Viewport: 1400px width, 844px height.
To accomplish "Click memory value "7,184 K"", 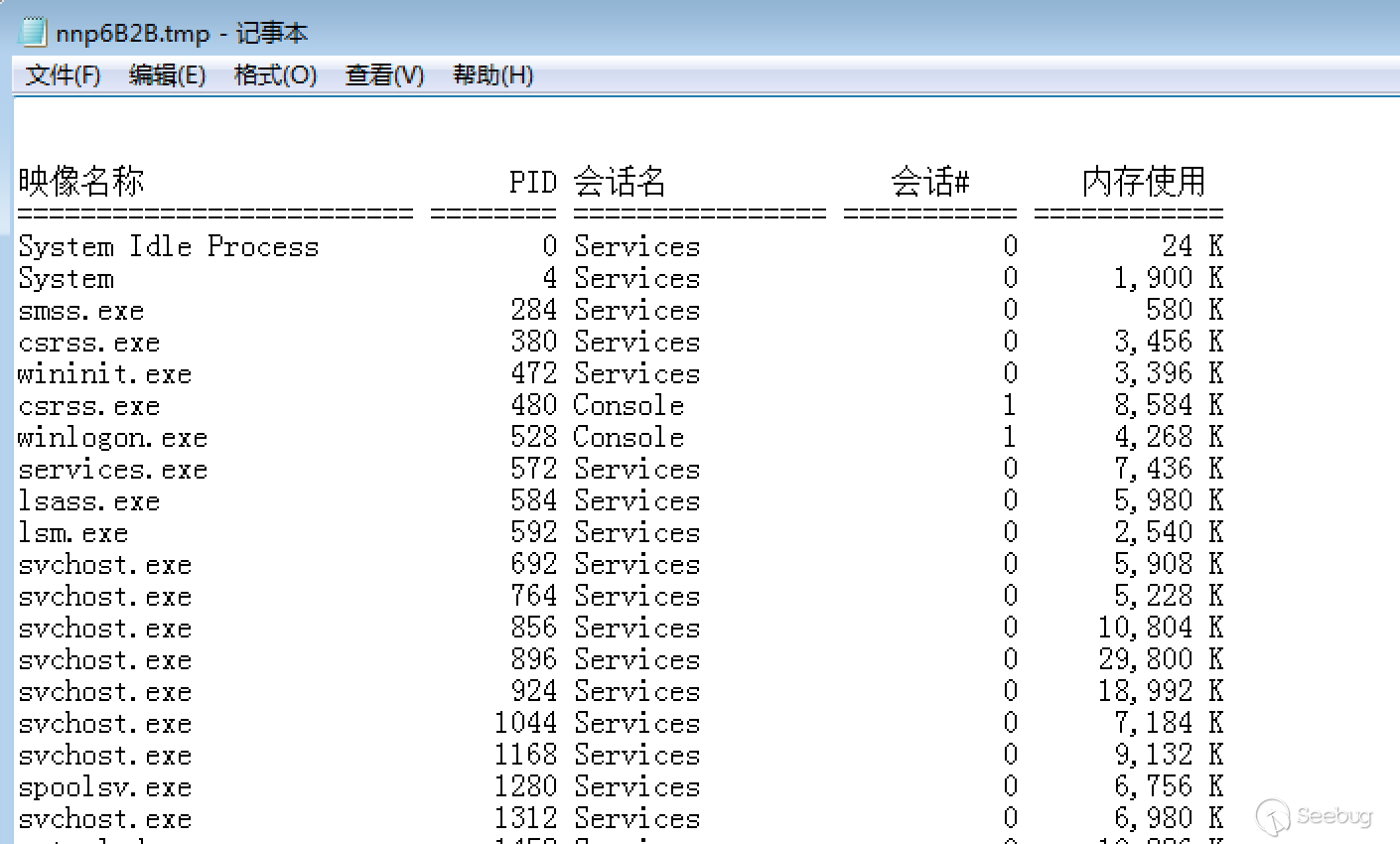I will coord(1169,723).
